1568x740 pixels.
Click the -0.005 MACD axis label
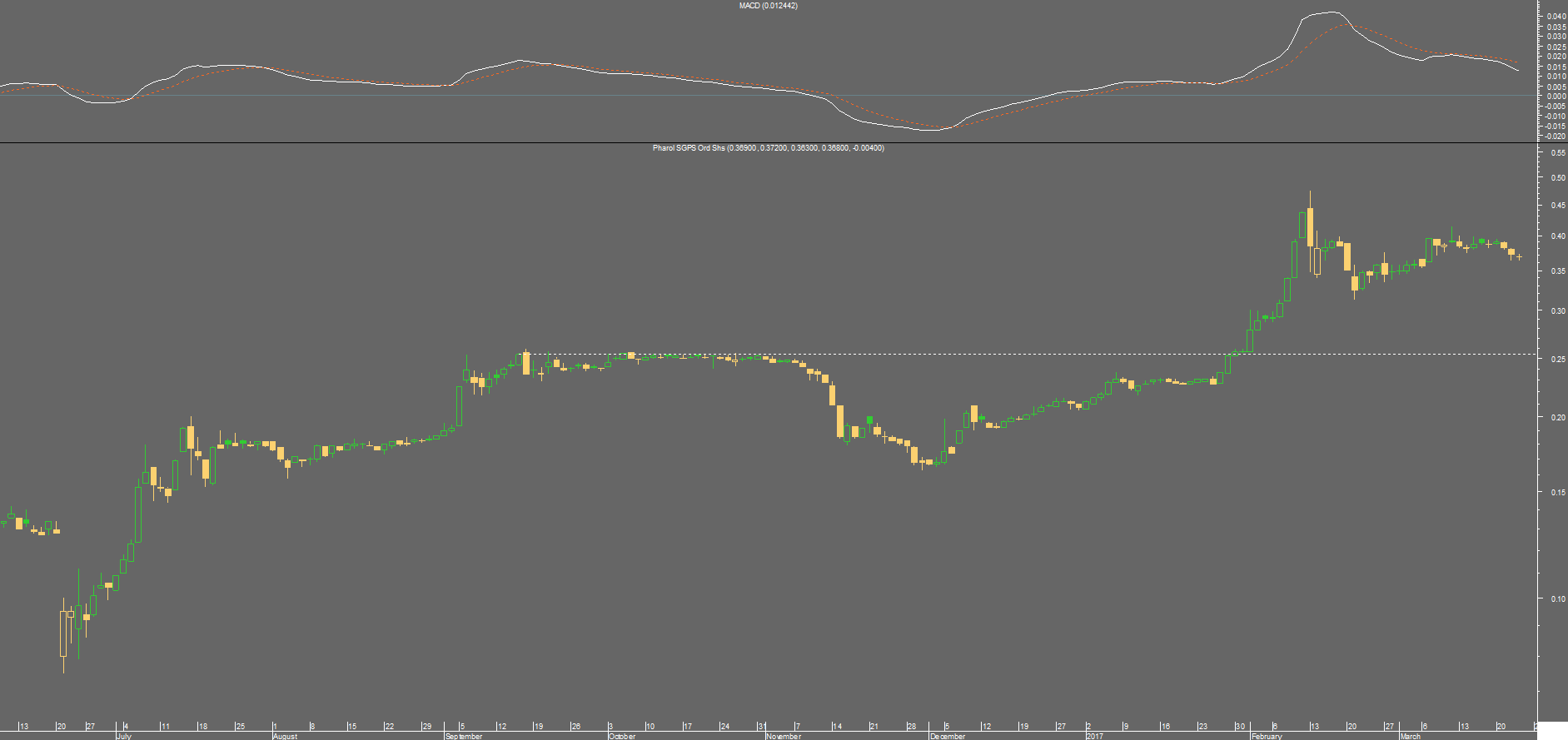click(x=1555, y=107)
